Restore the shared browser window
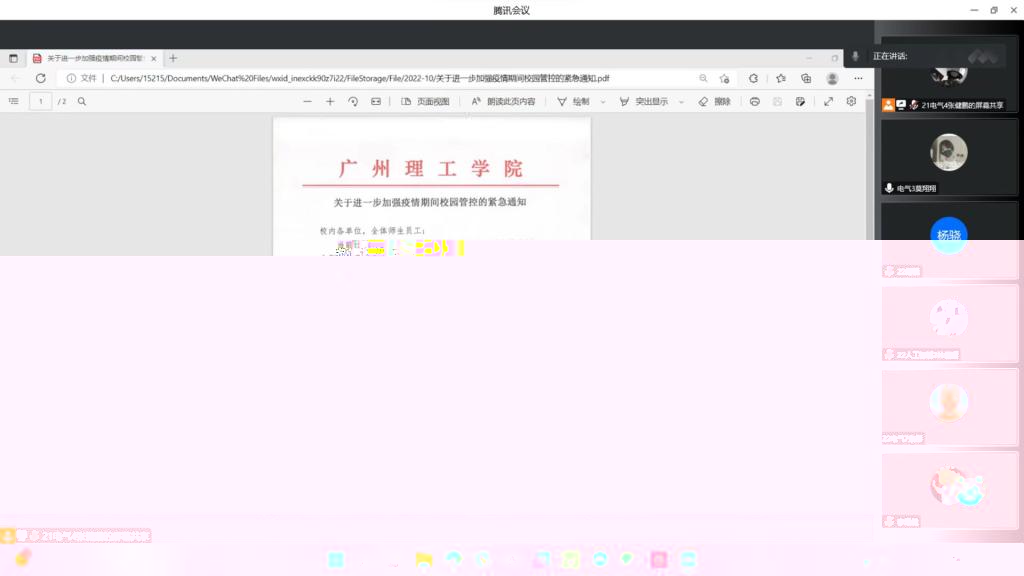This screenshot has width=1024, height=576. tap(835, 58)
